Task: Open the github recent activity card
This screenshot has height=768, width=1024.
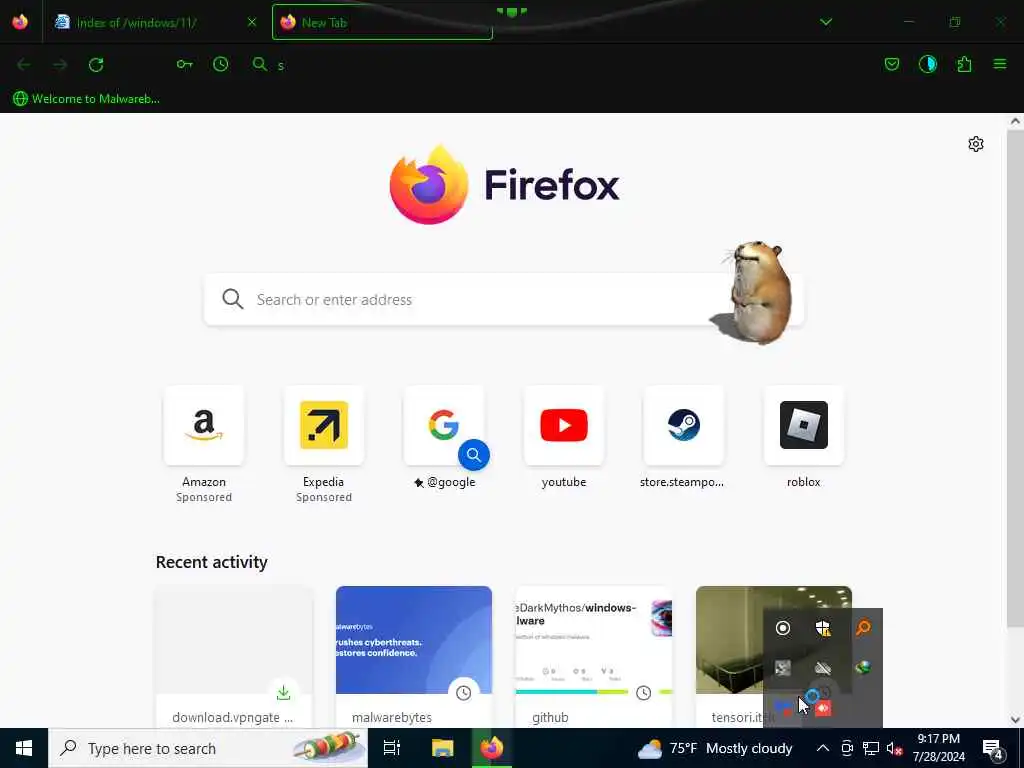Action: [x=594, y=656]
